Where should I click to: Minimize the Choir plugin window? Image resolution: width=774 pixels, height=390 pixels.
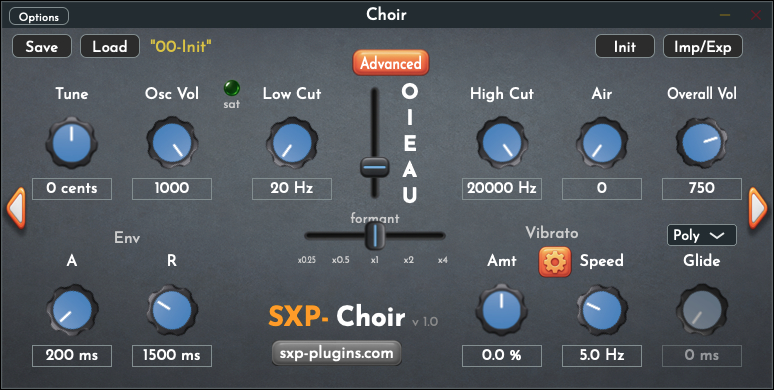pos(725,15)
